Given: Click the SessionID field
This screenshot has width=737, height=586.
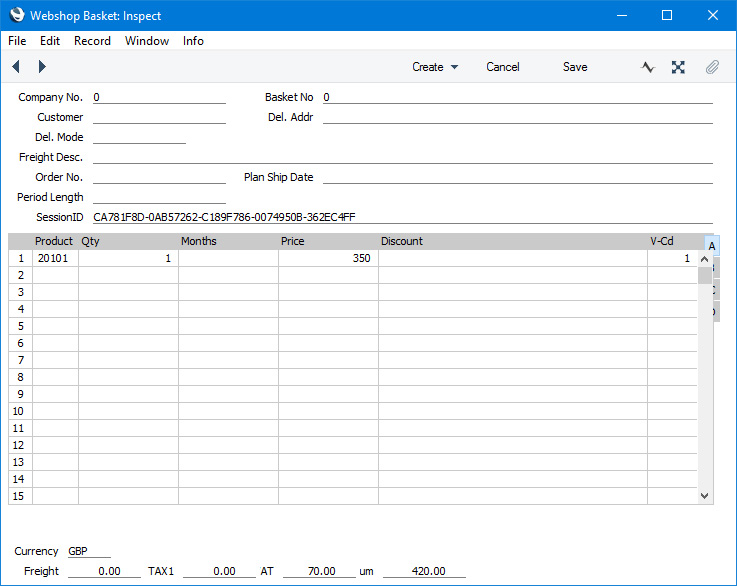Looking at the screenshot, I should [403, 217].
